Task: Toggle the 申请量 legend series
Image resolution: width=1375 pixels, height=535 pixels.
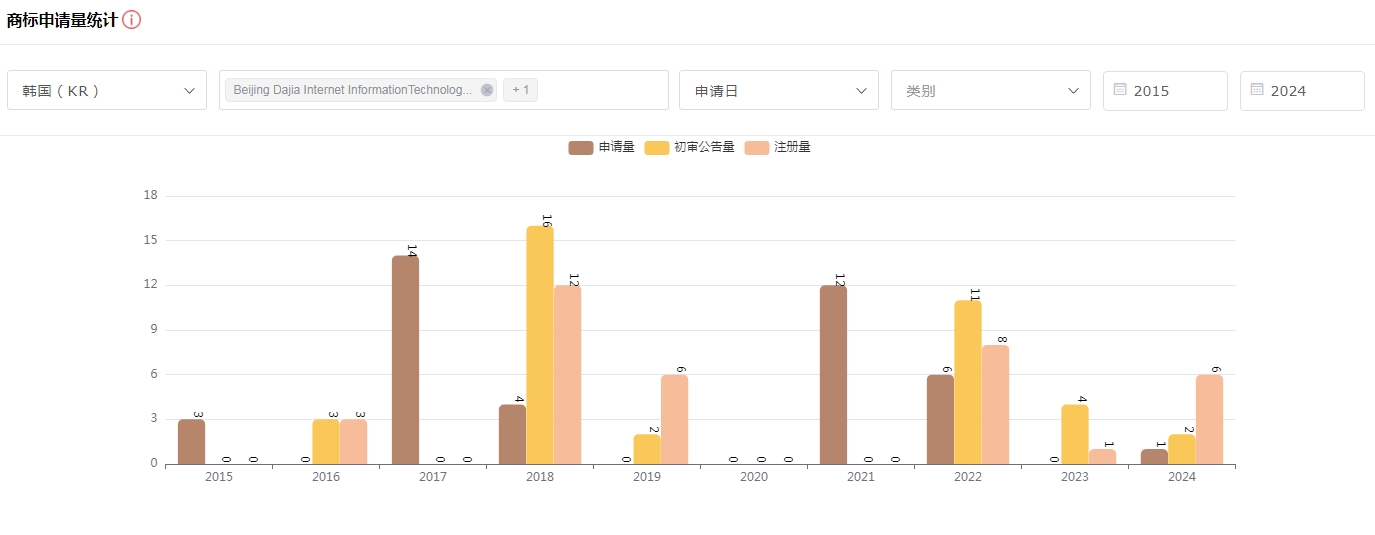Action: tap(602, 147)
